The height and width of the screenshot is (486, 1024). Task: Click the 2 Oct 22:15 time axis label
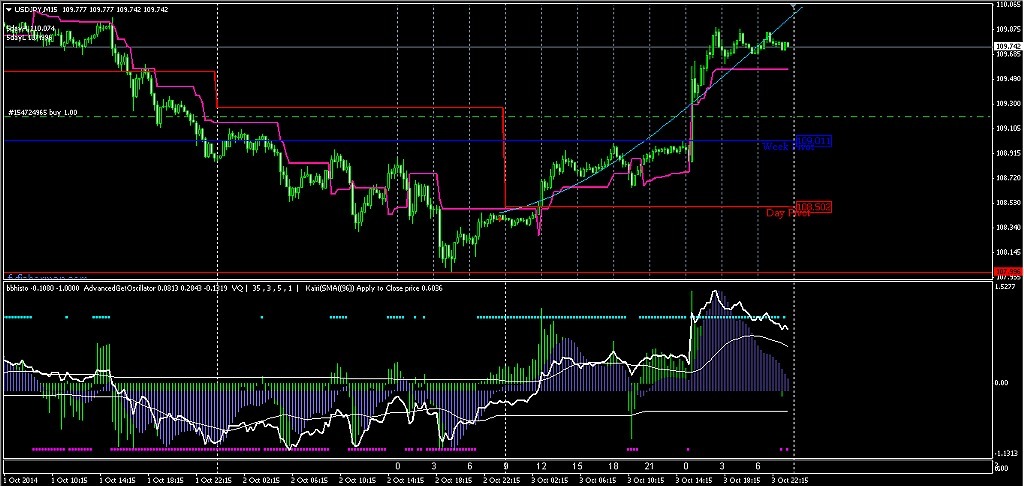click(x=500, y=479)
